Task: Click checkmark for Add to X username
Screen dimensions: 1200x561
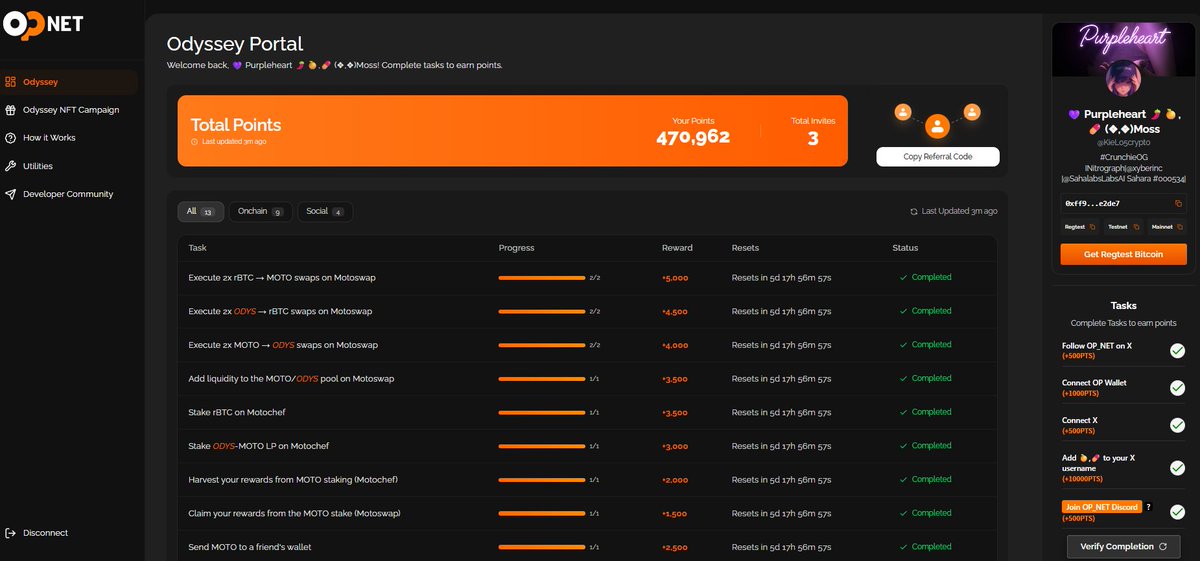Action: (x=1177, y=468)
